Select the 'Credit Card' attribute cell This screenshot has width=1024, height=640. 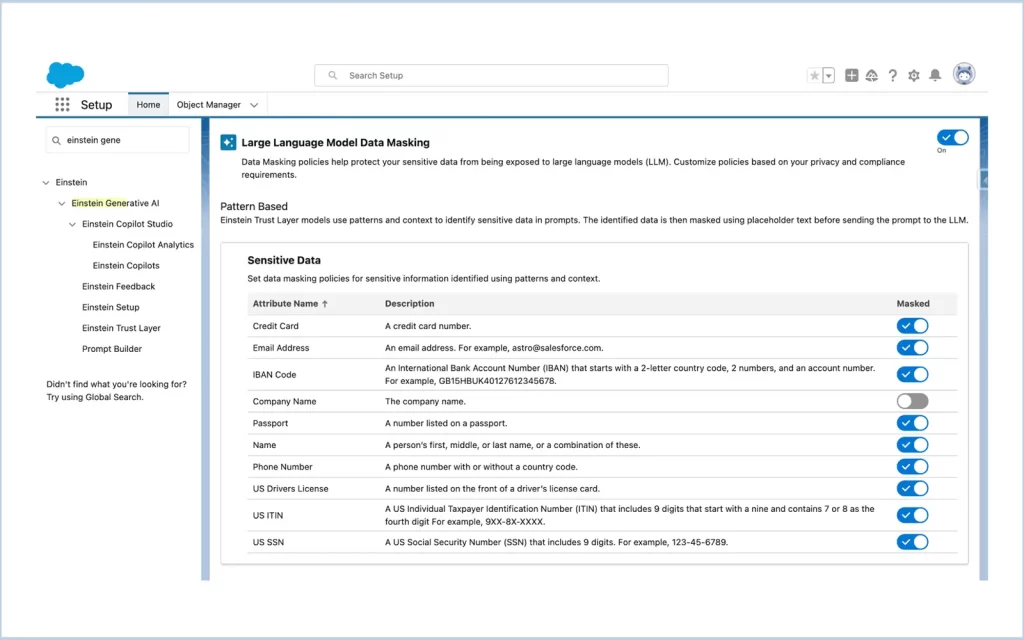(276, 326)
